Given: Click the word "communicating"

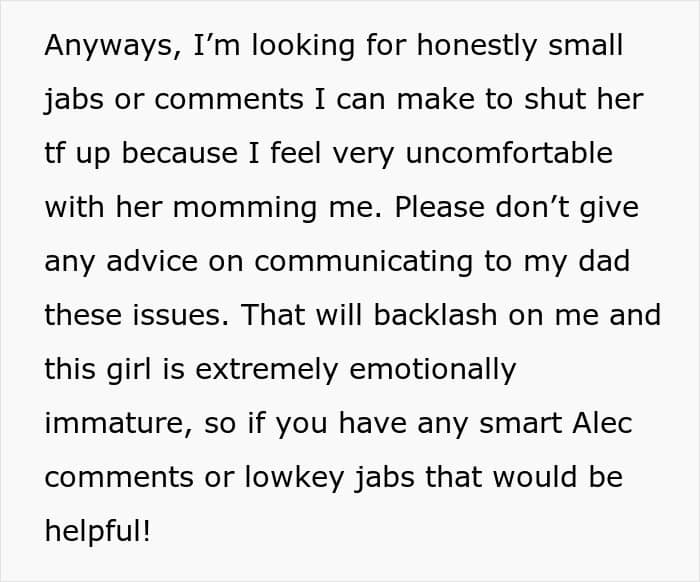Looking at the screenshot, I should pyautogui.click(x=363, y=262).
